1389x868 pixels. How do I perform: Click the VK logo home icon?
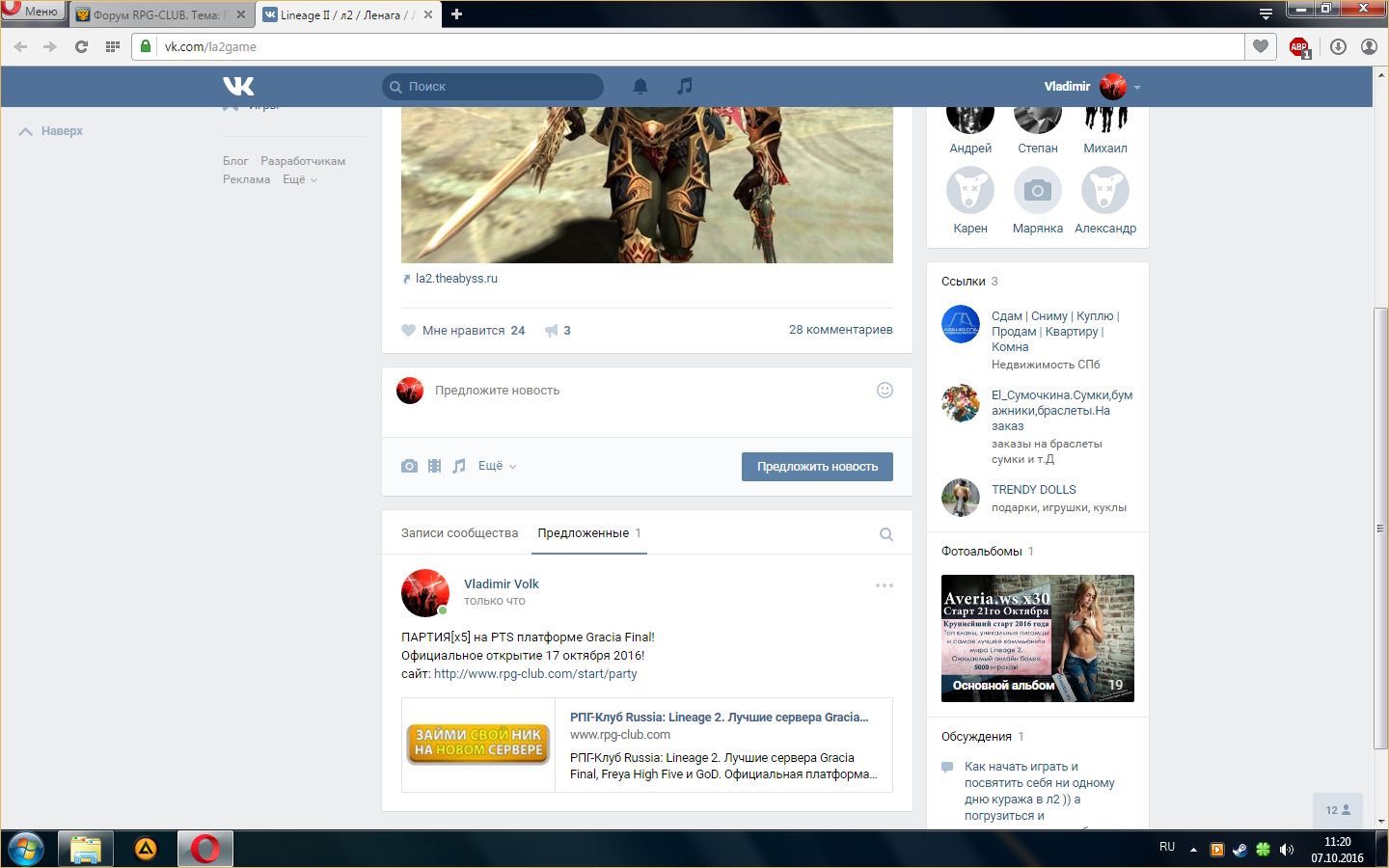pyautogui.click(x=238, y=86)
